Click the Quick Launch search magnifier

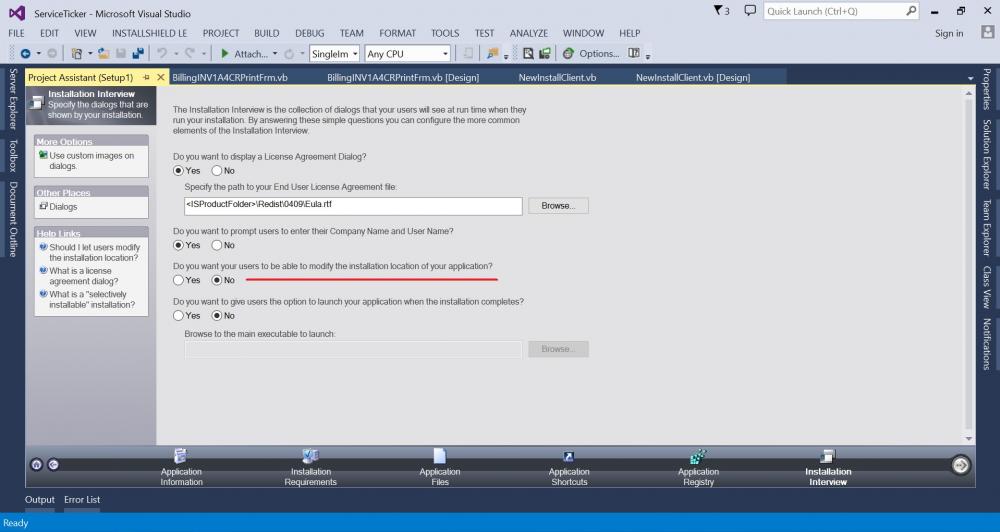(x=911, y=11)
